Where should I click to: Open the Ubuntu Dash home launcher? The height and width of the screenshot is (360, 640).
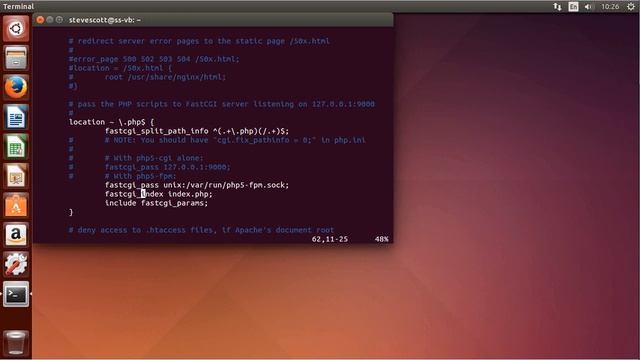[16, 29]
